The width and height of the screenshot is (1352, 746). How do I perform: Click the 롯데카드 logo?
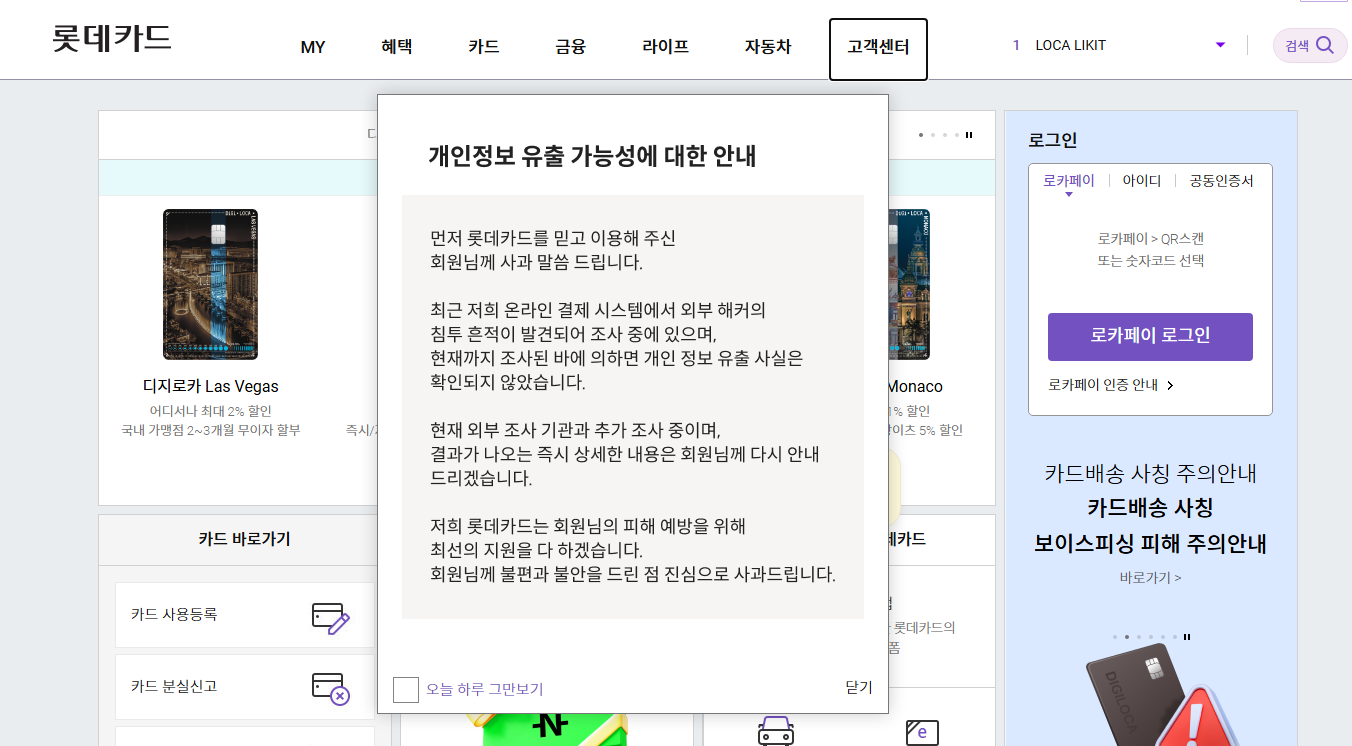pos(112,39)
